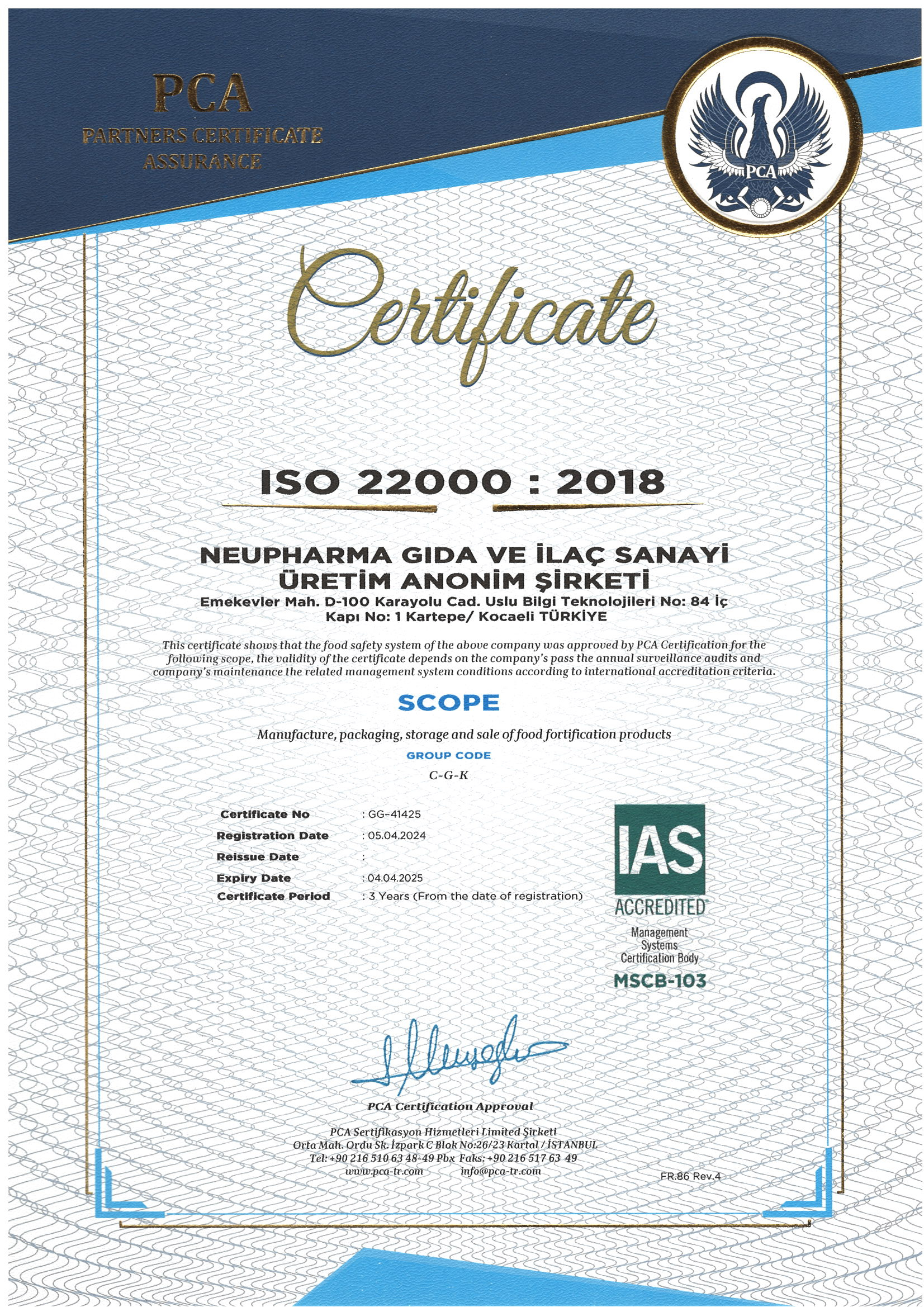Click 'PCA Certification Approval' caption

point(450,1106)
